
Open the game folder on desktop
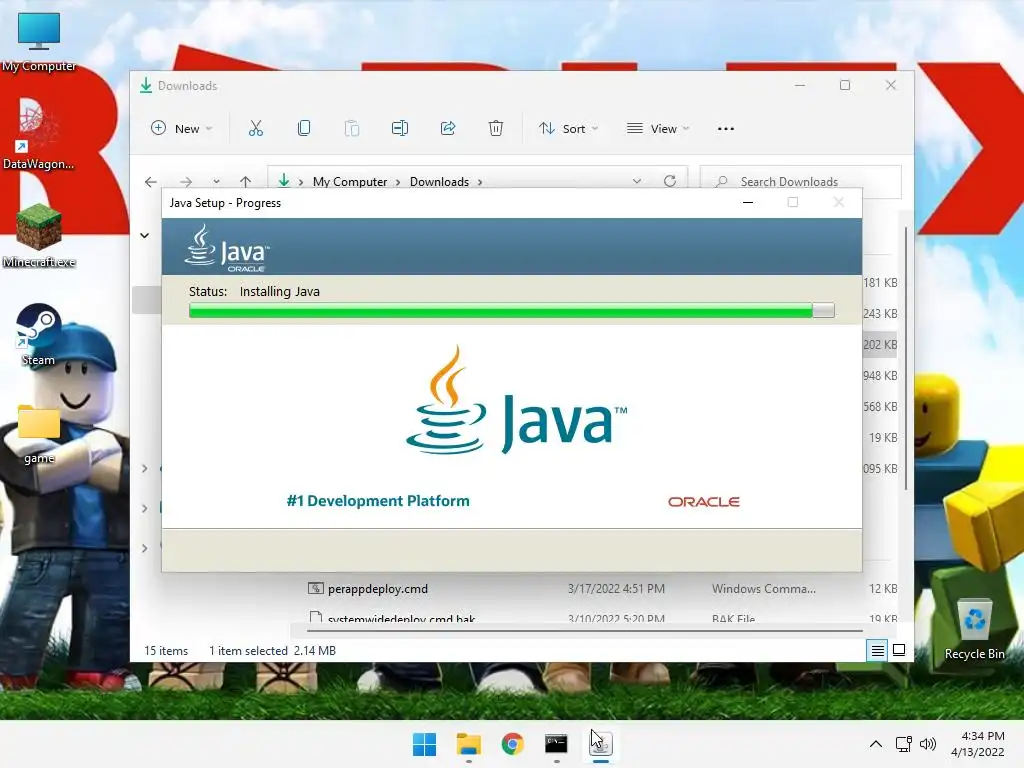coord(39,434)
